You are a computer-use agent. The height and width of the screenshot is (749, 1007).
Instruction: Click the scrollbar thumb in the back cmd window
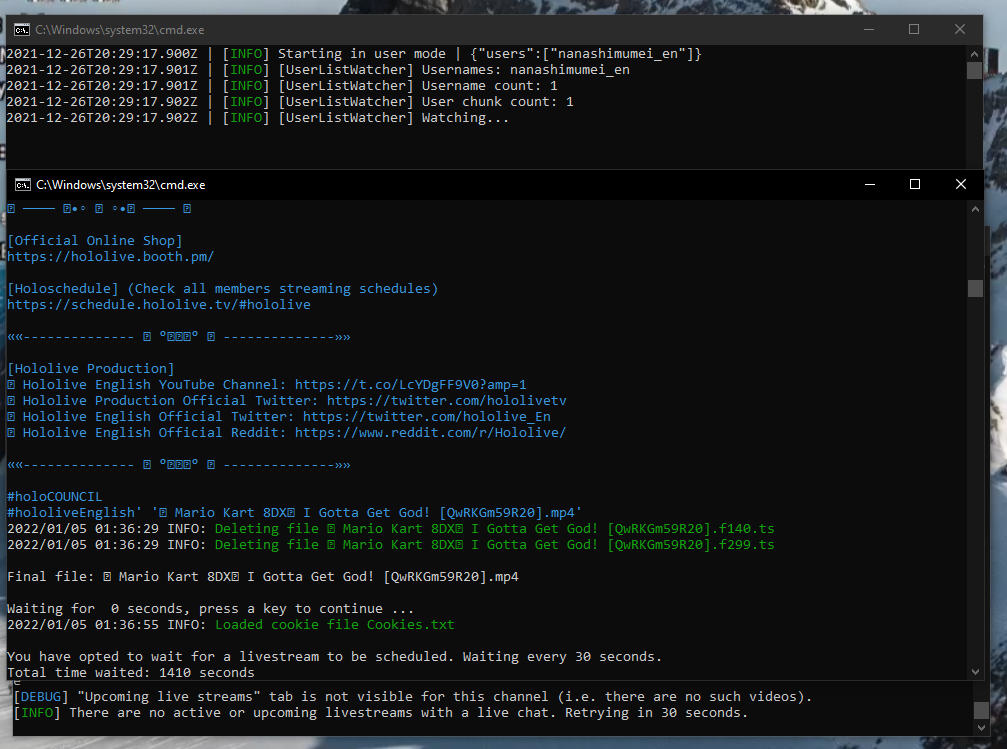(974, 70)
